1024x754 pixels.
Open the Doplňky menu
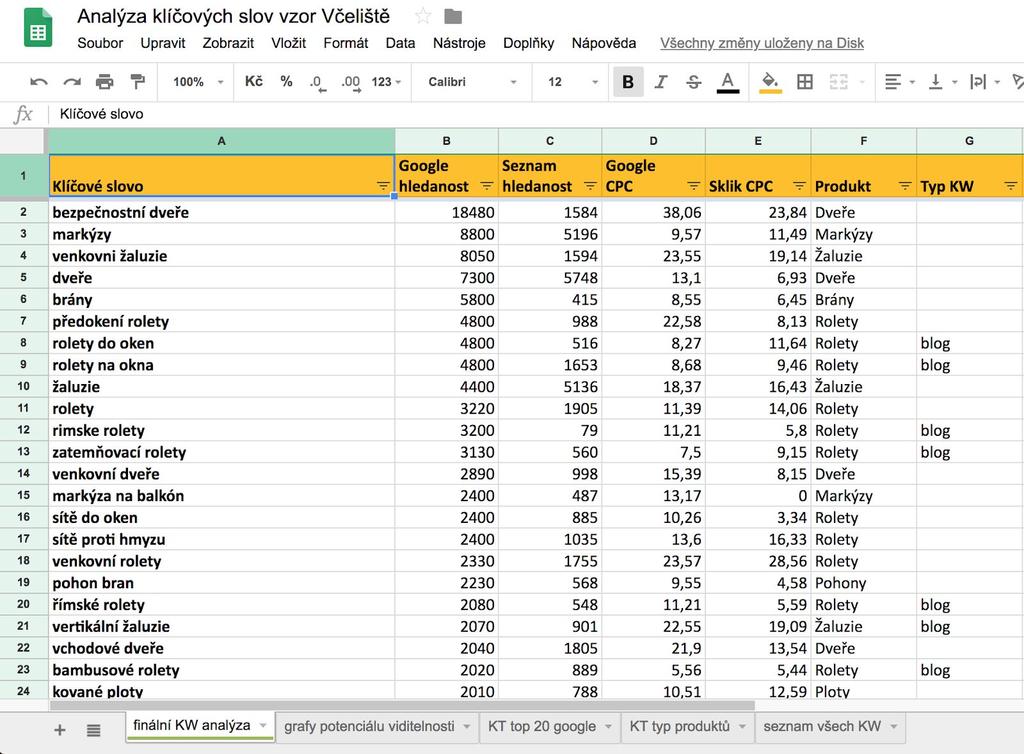pos(528,43)
